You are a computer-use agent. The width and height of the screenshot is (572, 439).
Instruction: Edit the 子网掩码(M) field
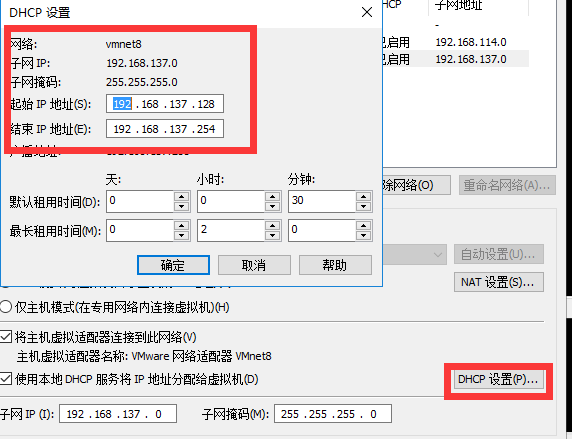pos(333,414)
